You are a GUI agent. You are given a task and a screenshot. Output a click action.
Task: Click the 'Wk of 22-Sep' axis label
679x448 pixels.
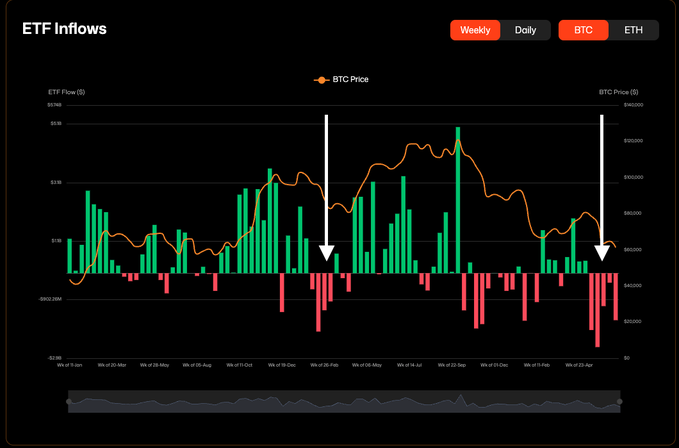click(x=452, y=365)
